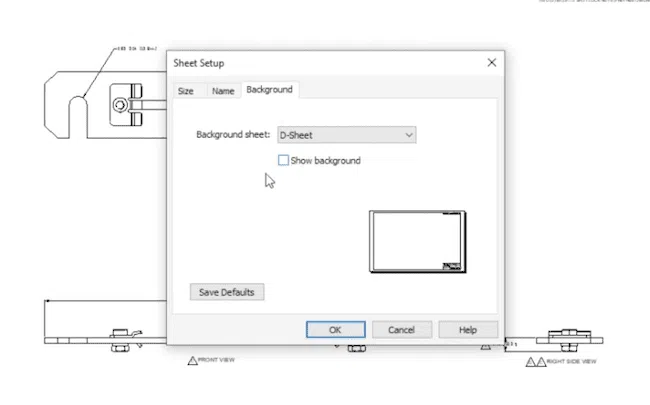This screenshot has width=650, height=405.
Task: Open Help for Sheet Setup
Action: coord(468,330)
